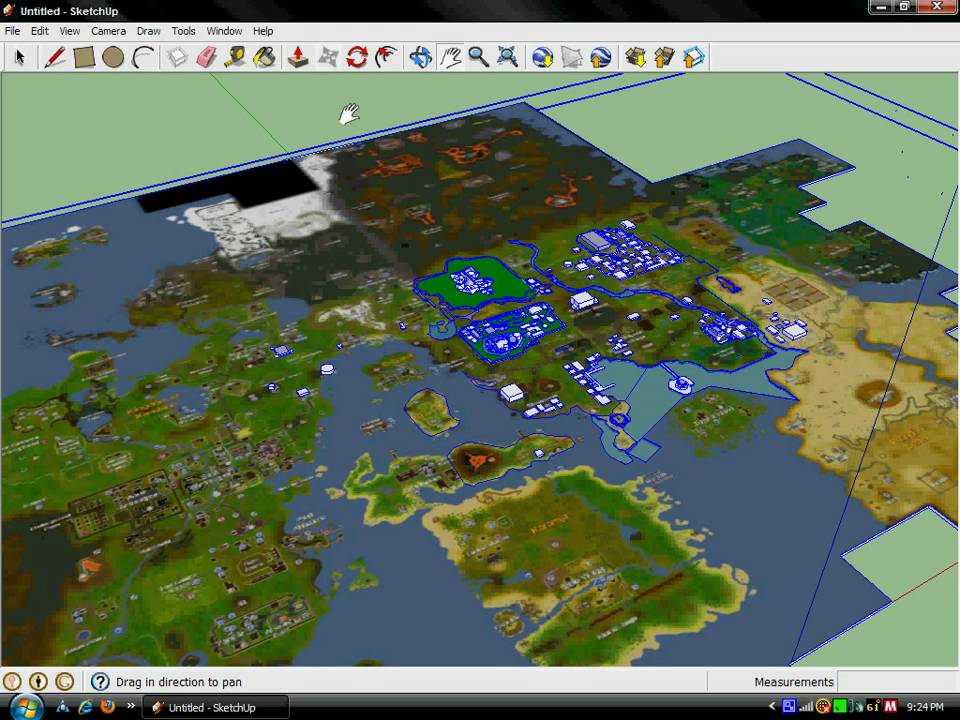960x720 pixels.
Task: Launch Internet Explorer from Quick Launch
Action: [x=85, y=707]
